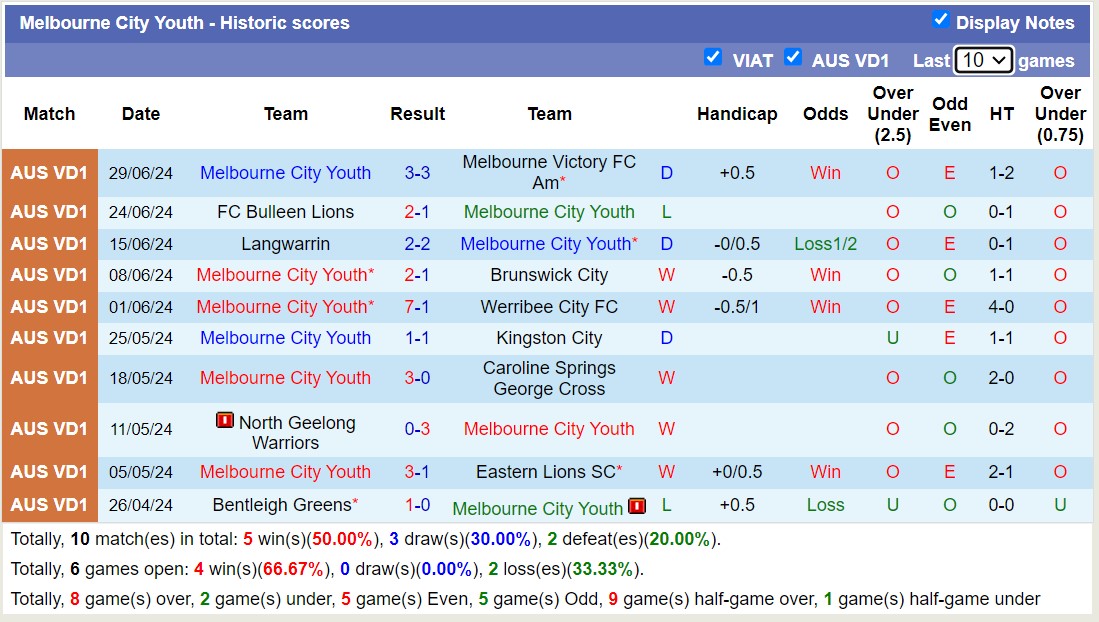Viewport: 1099px width, 622px height.
Task: Select Kingston City from the 25/05 row
Action: pyautogui.click(x=549, y=338)
